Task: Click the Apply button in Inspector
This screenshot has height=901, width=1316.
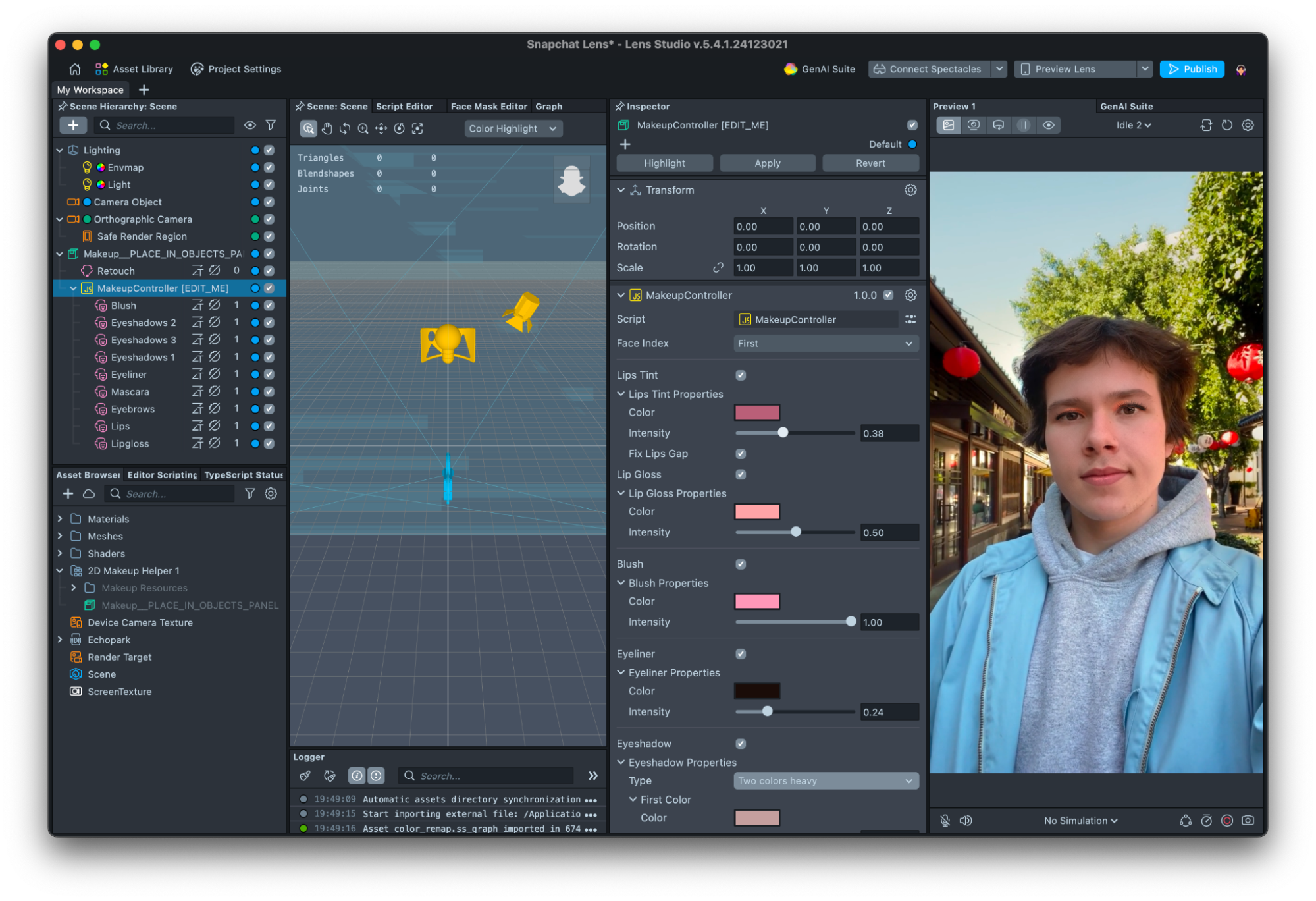Action: (x=767, y=163)
